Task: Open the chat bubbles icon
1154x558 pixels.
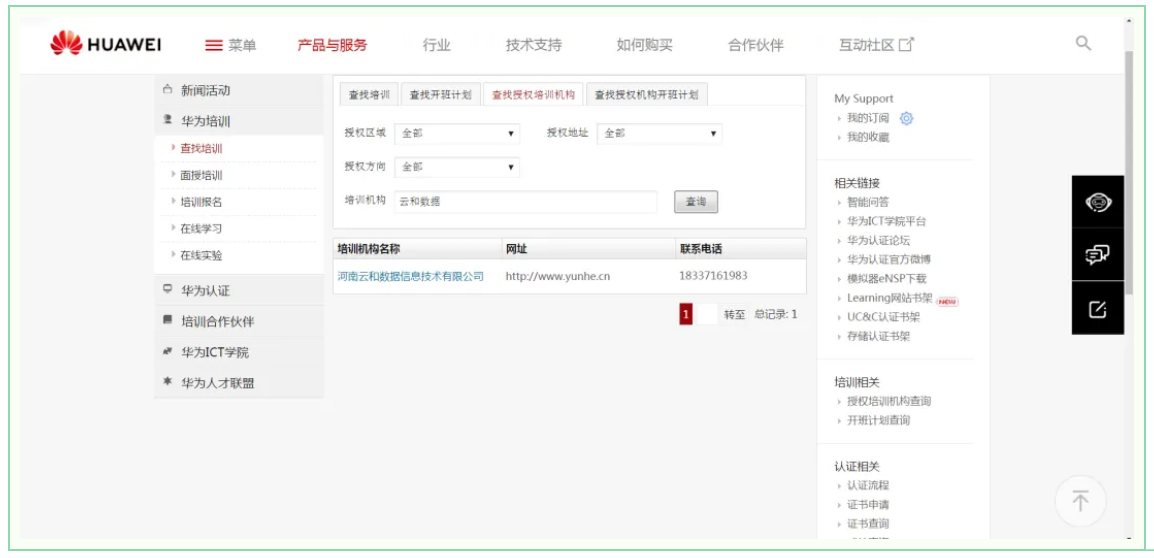Action: point(1097,255)
